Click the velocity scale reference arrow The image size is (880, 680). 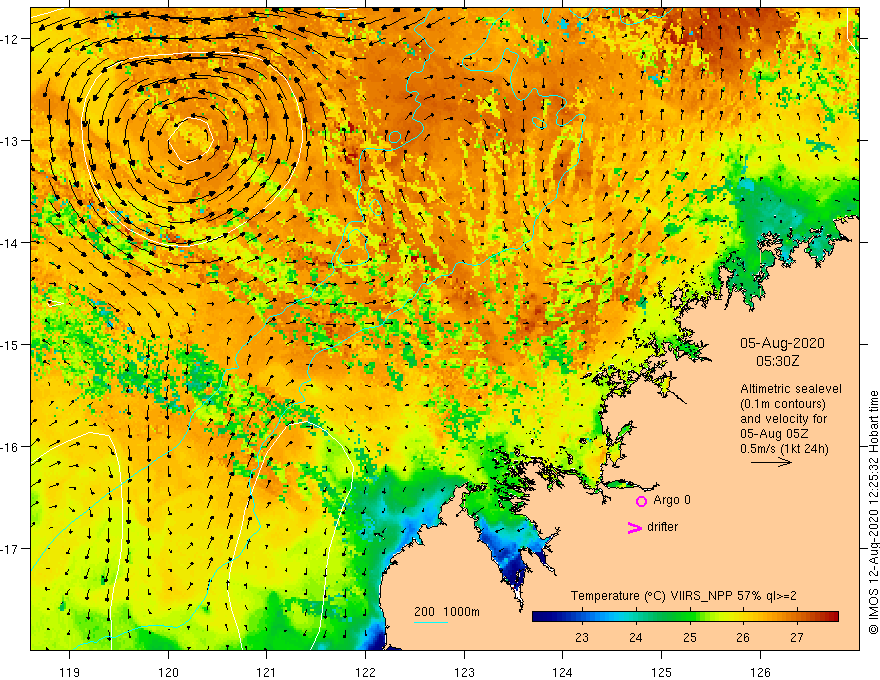(771, 462)
